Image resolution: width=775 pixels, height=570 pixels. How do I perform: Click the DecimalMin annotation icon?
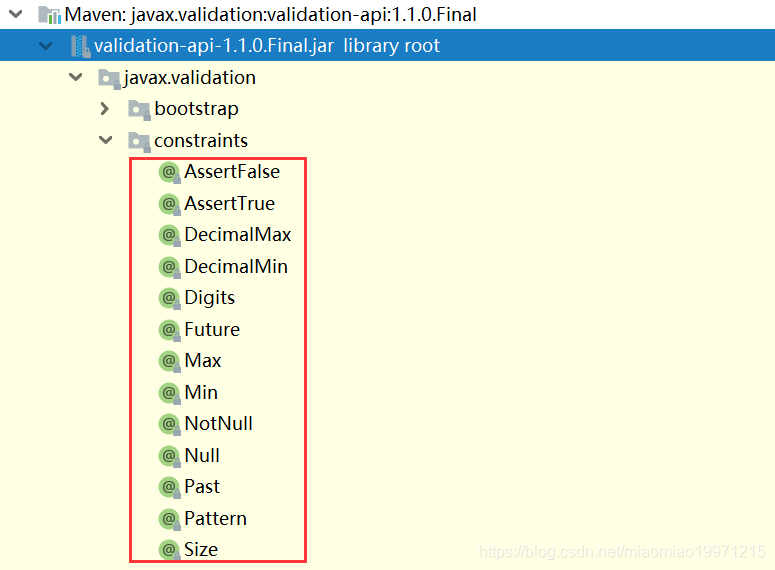pos(170,267)
